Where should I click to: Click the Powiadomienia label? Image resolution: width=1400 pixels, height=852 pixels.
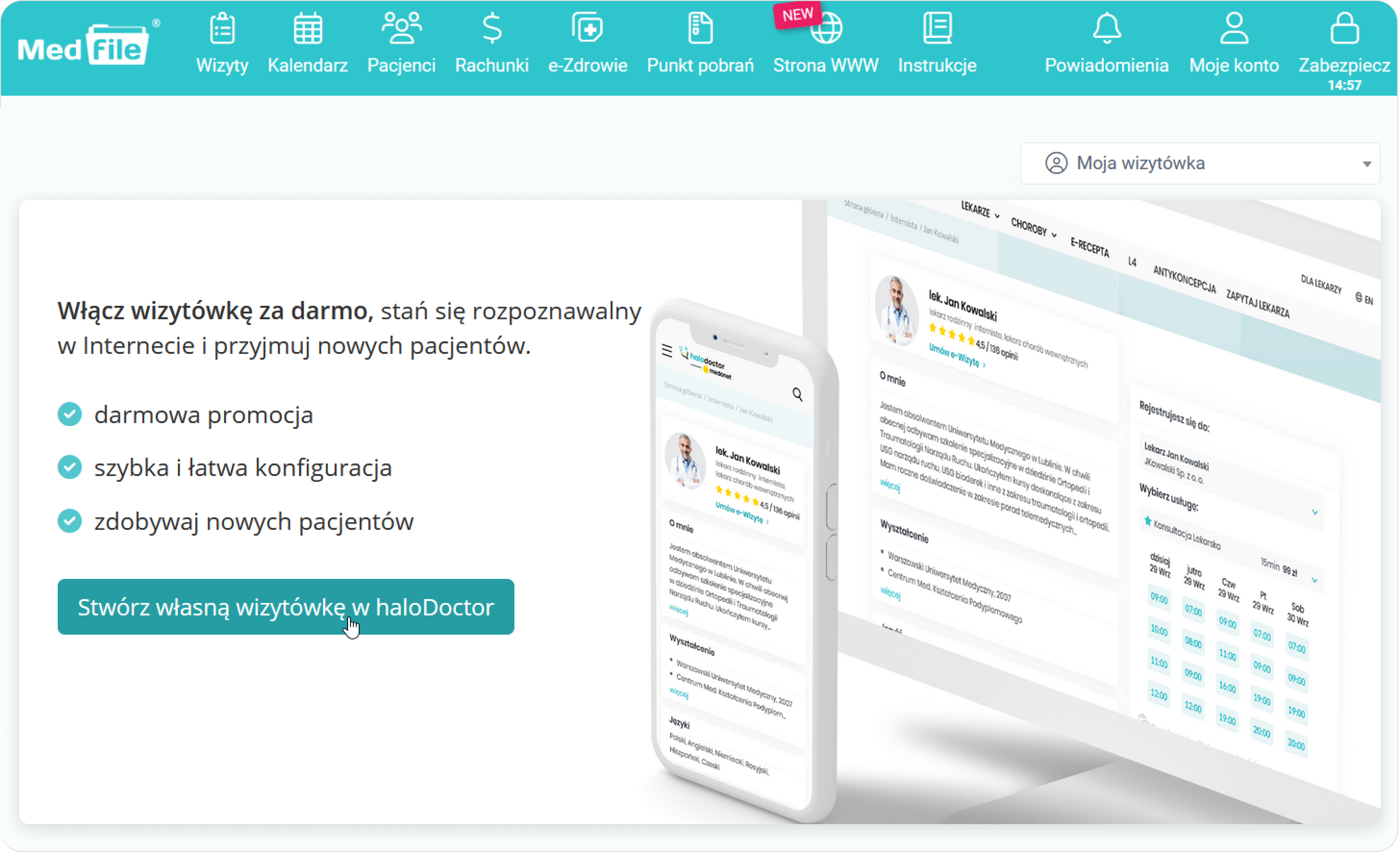point(1107,65)
